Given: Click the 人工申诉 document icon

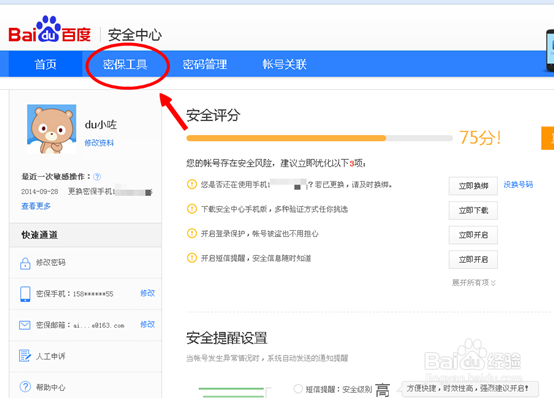Looking at the screenshot, I should pos(25,356).
